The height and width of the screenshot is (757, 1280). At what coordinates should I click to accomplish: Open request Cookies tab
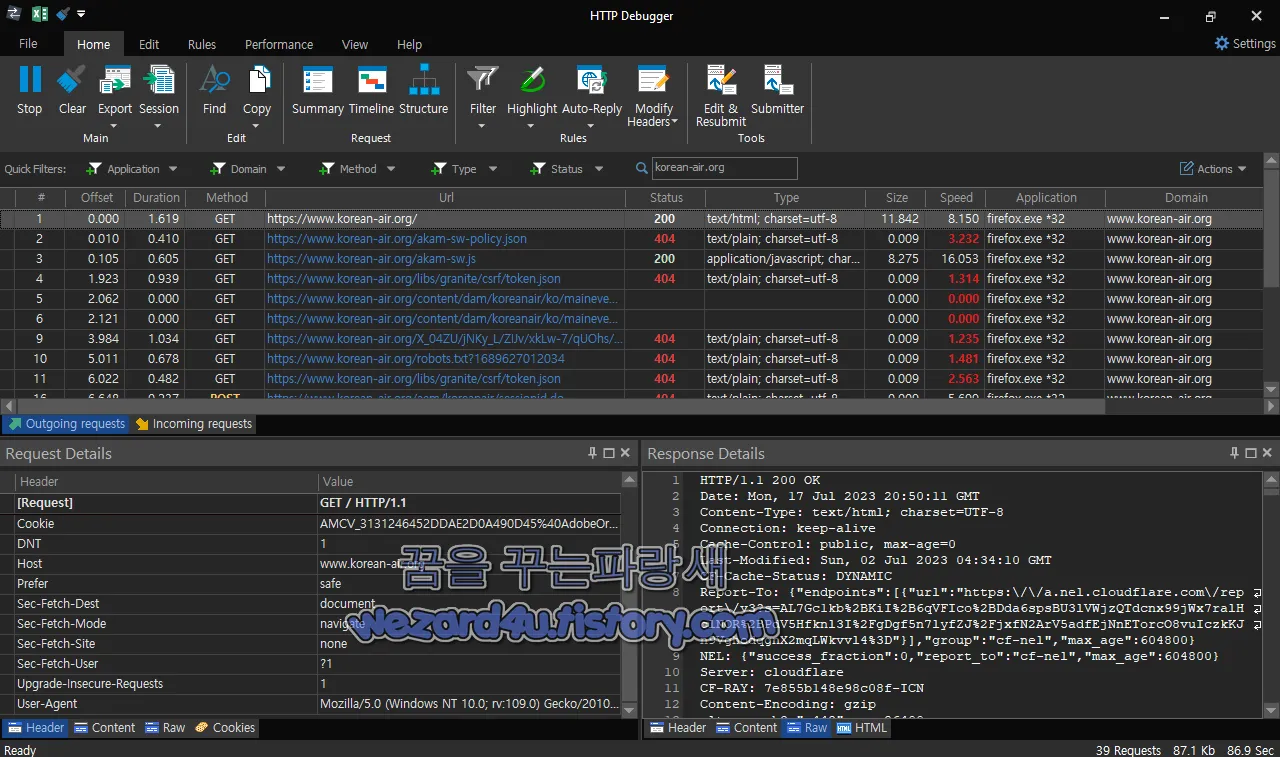(x=225, y=728)
